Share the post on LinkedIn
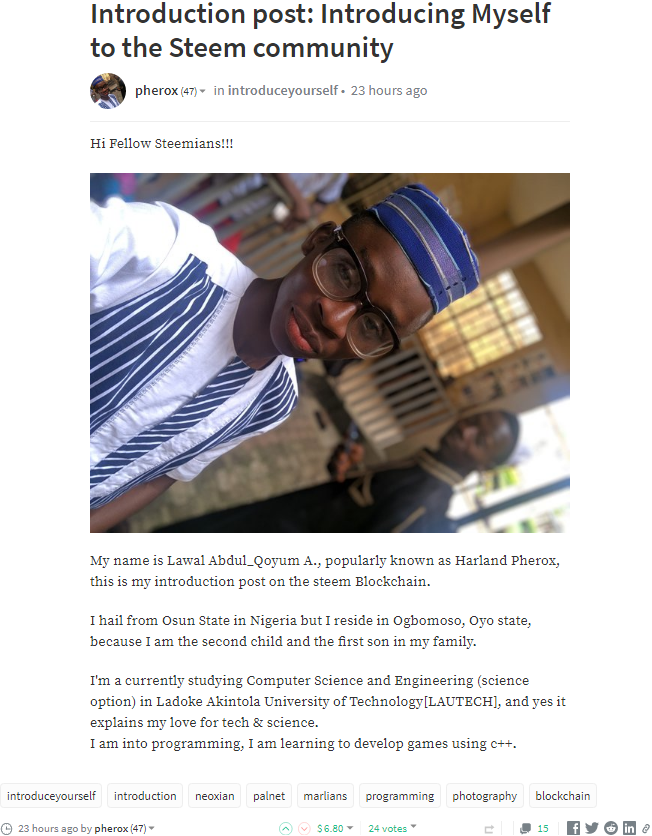 [630, 828]
